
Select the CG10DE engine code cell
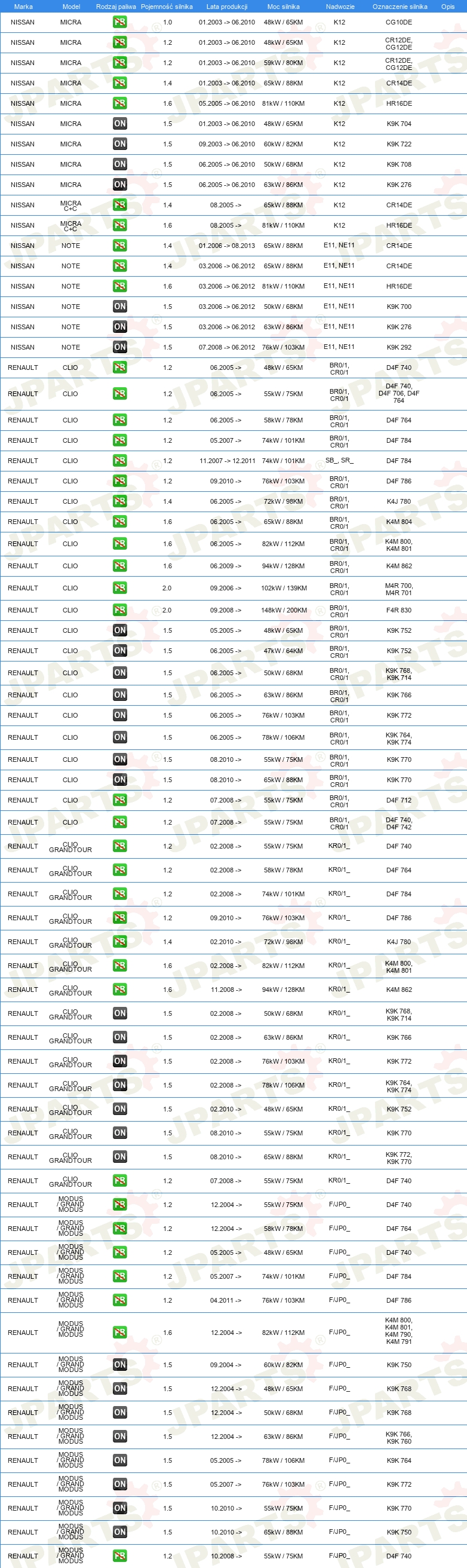(x=399, y=22)
